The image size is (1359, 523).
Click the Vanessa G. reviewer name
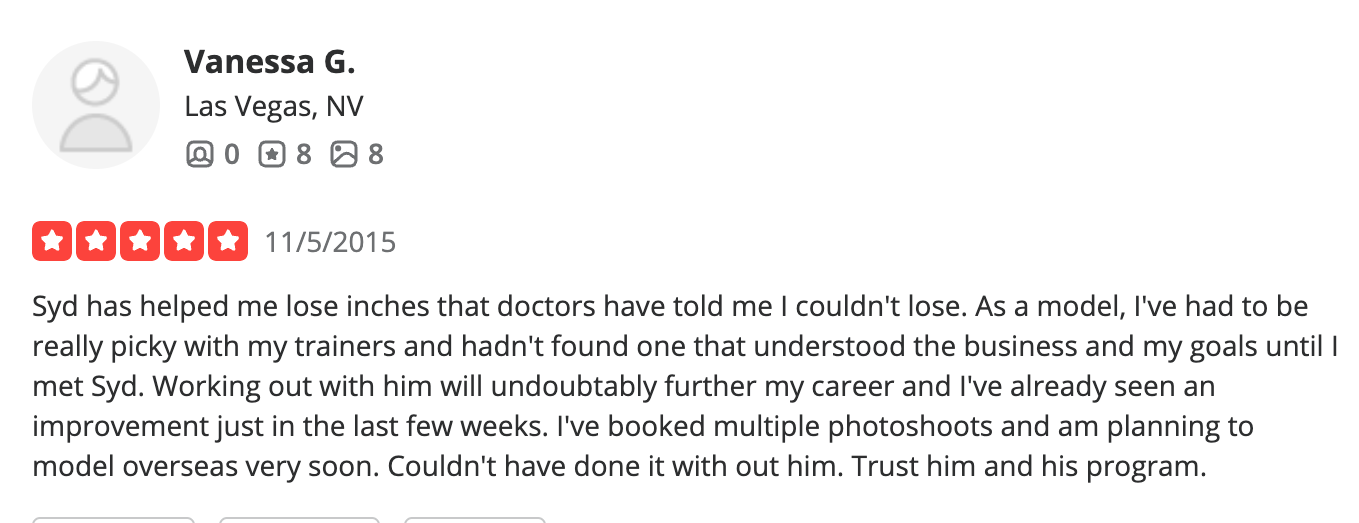pos(270,62)
